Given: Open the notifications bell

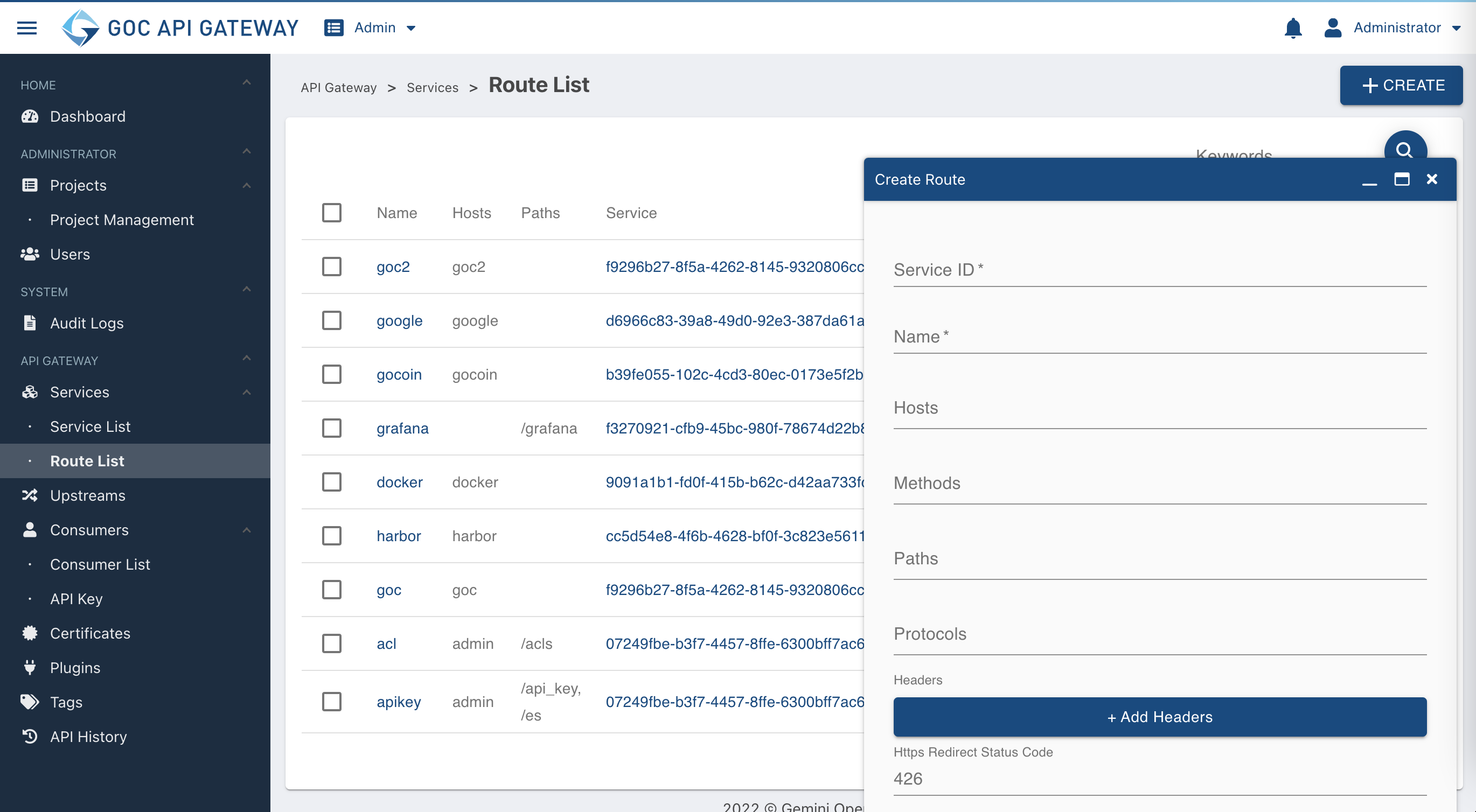Looking at the screenshot, I should pos(1293,27).
